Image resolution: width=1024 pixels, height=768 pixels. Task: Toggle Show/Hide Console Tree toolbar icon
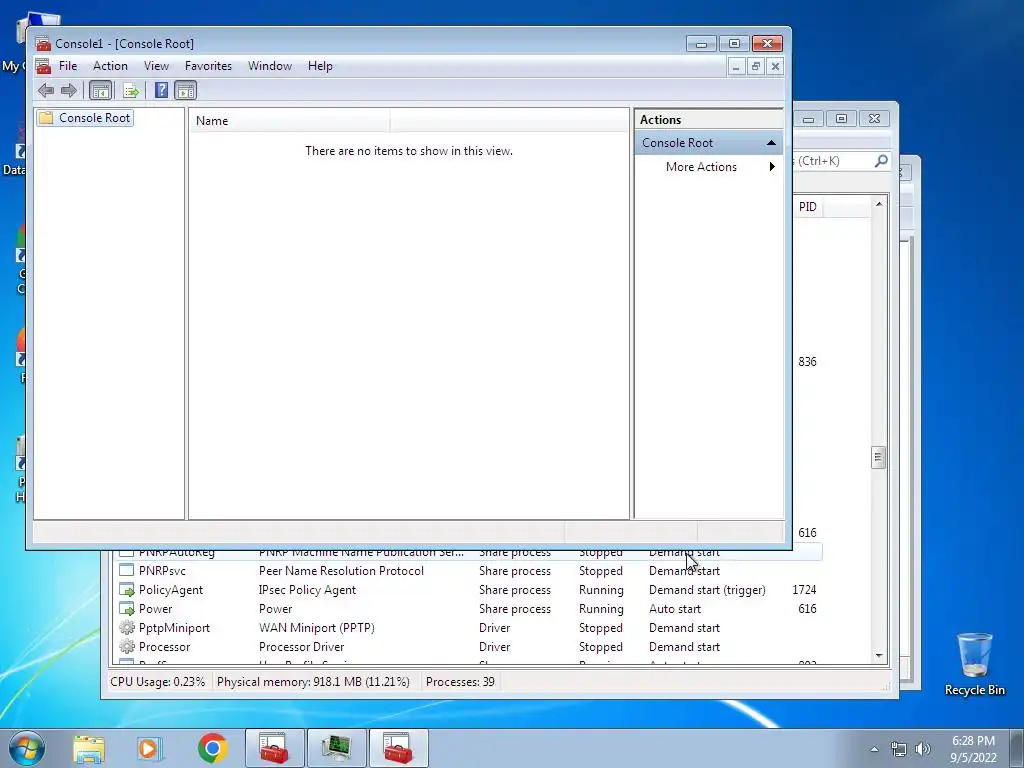100,91
